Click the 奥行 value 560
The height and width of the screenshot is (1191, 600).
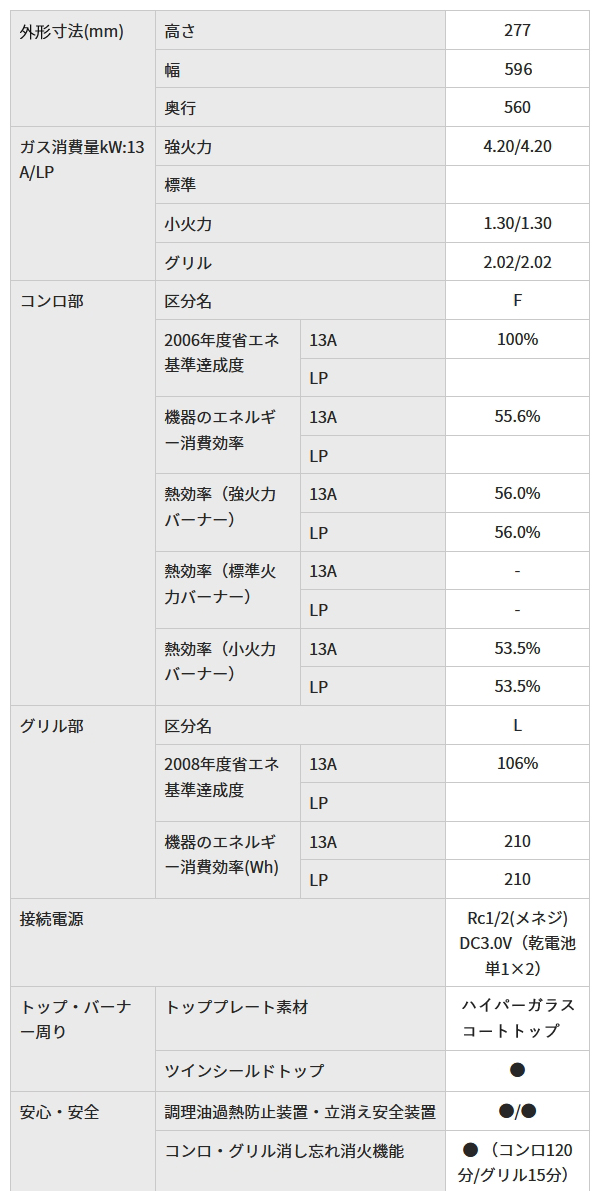pos(518,107)
